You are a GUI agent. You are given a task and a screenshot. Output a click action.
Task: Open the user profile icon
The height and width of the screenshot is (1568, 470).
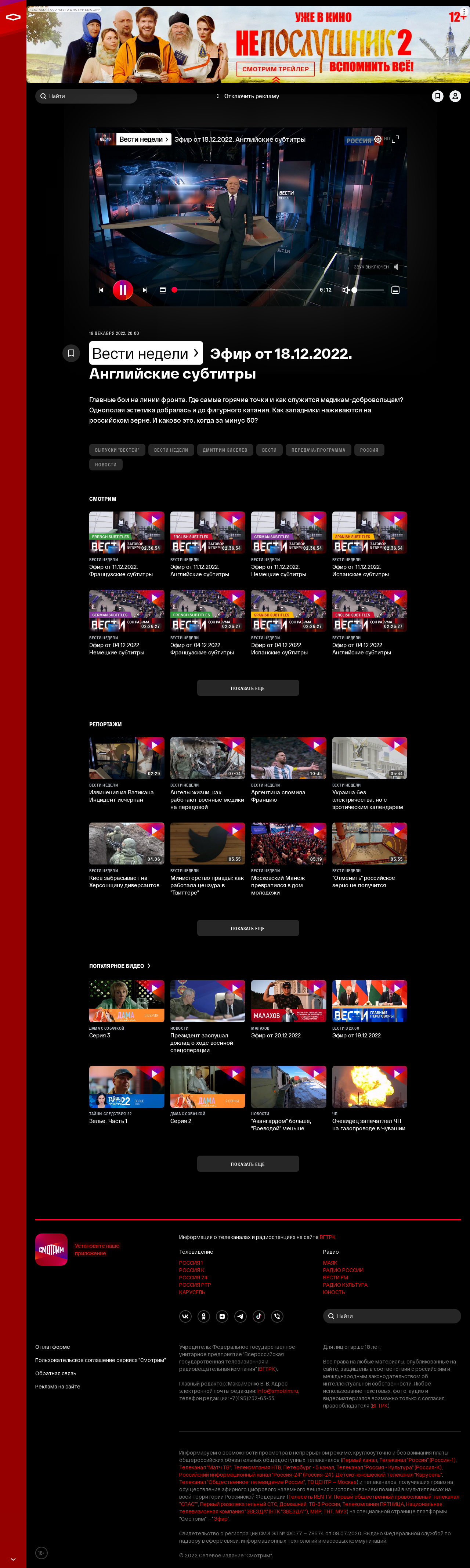[455, 96]
